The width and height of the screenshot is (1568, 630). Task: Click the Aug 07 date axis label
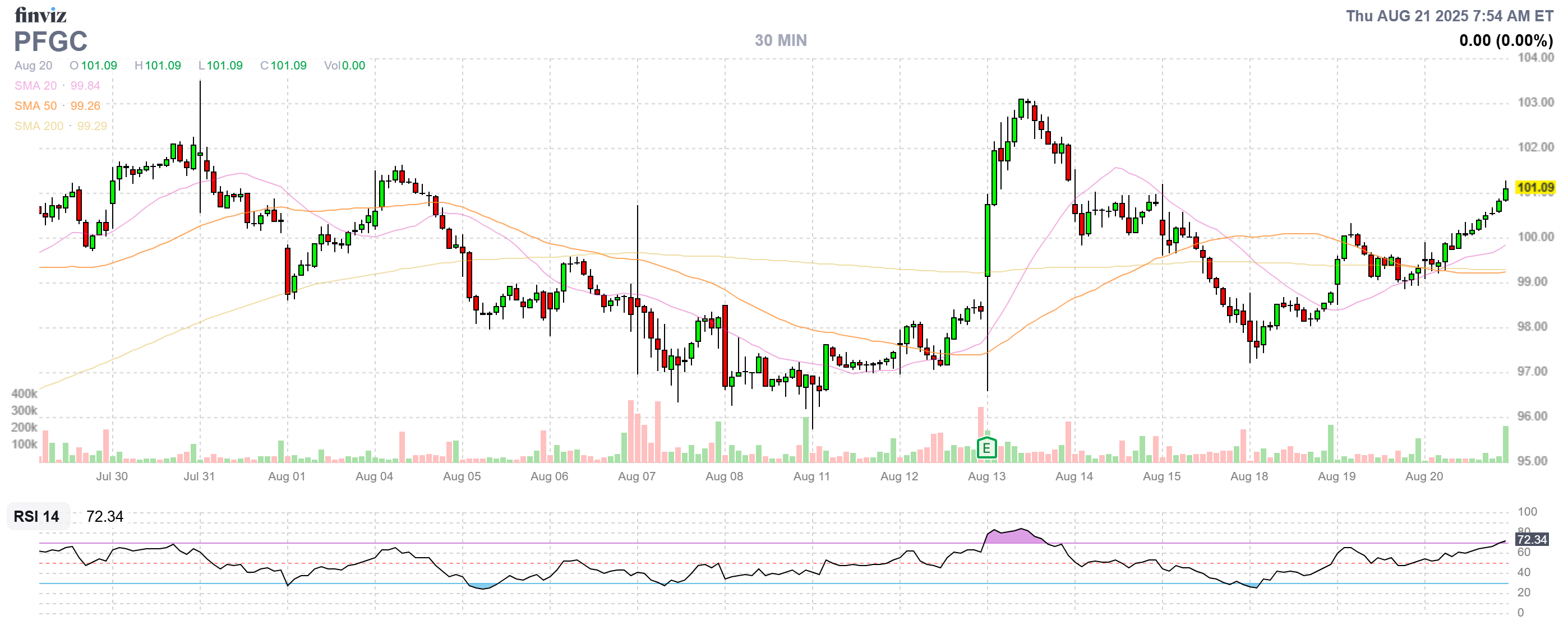pos(636,476)
